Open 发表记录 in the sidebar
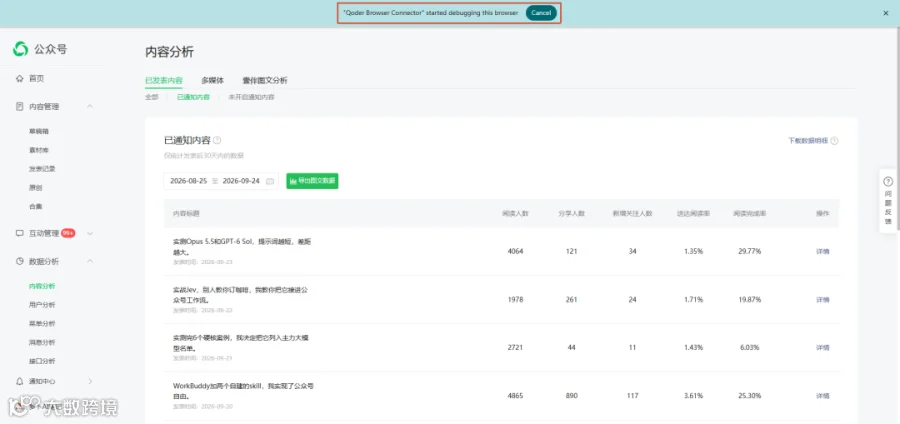900x424 pixels. tap(42, 169)
